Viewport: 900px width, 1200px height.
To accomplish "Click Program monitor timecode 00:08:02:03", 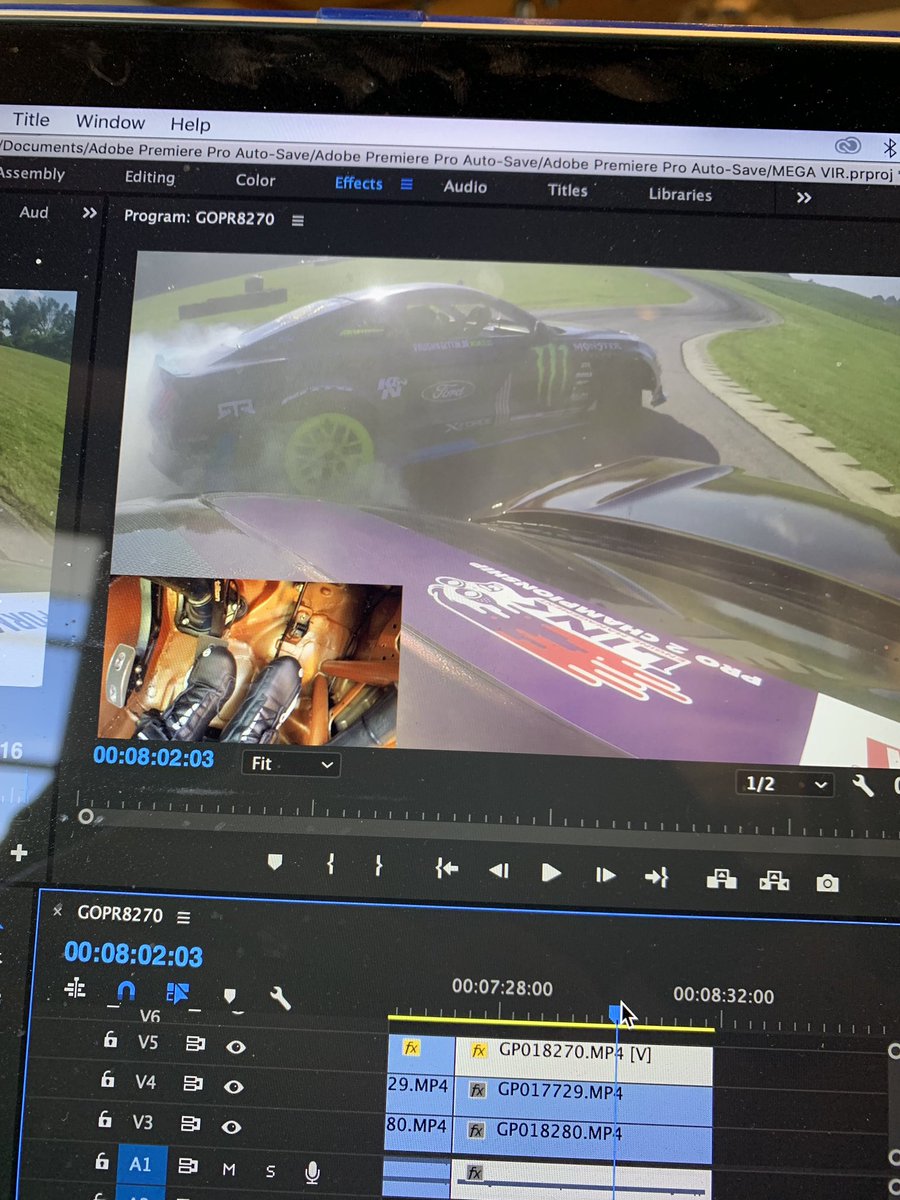I will [153, 757].
